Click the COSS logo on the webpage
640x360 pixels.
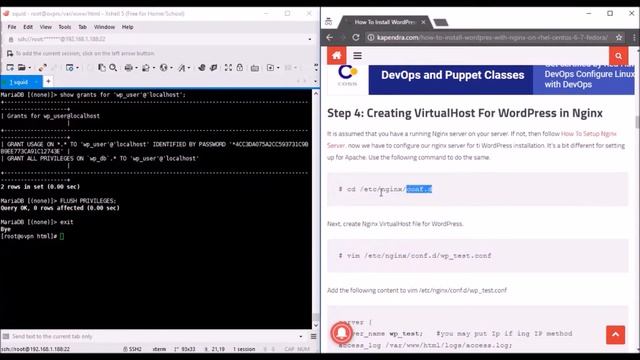click(348, 76)
